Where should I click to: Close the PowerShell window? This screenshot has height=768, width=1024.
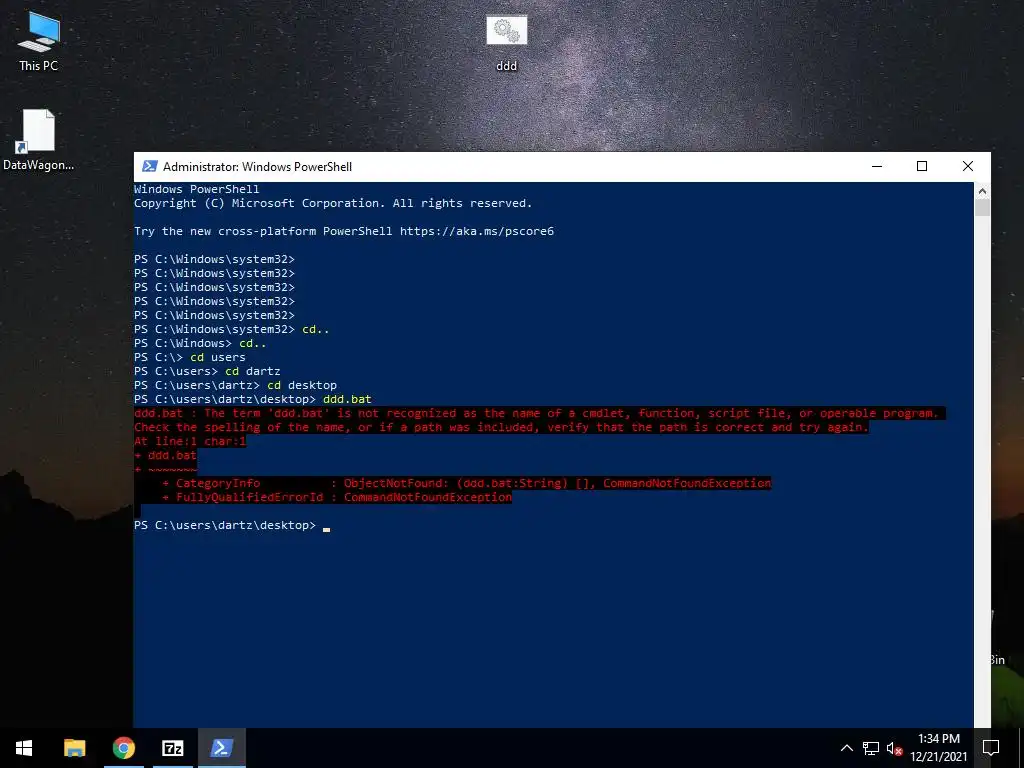coord(968,167)
